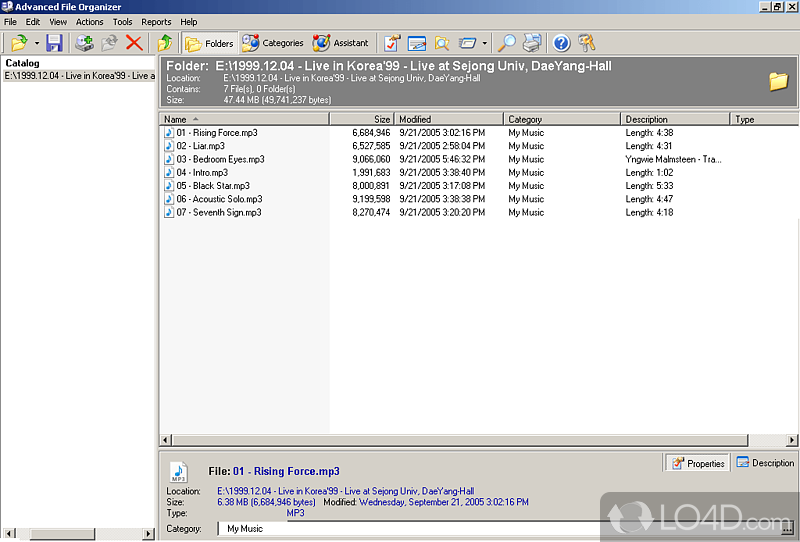Screen dimensions: 800x542
Task: Open the Tools menu
Action: coord(122,22)
